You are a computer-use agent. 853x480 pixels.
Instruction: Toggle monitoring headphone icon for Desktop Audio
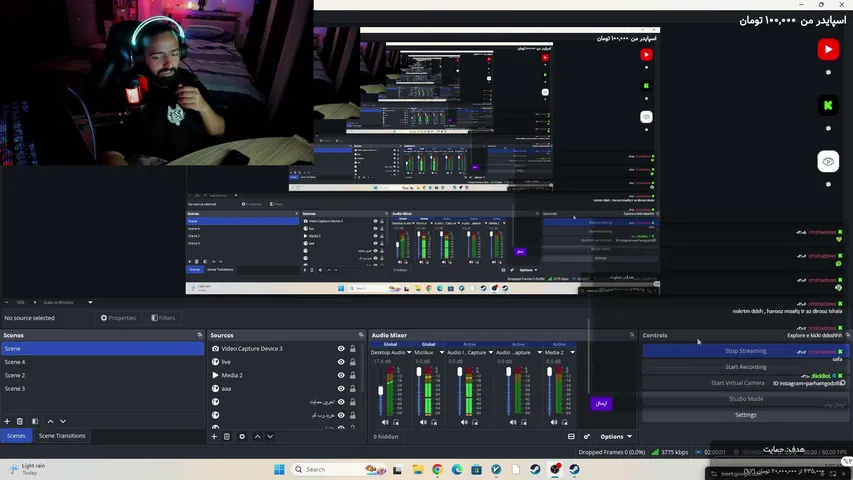click(x=396, y=422)
